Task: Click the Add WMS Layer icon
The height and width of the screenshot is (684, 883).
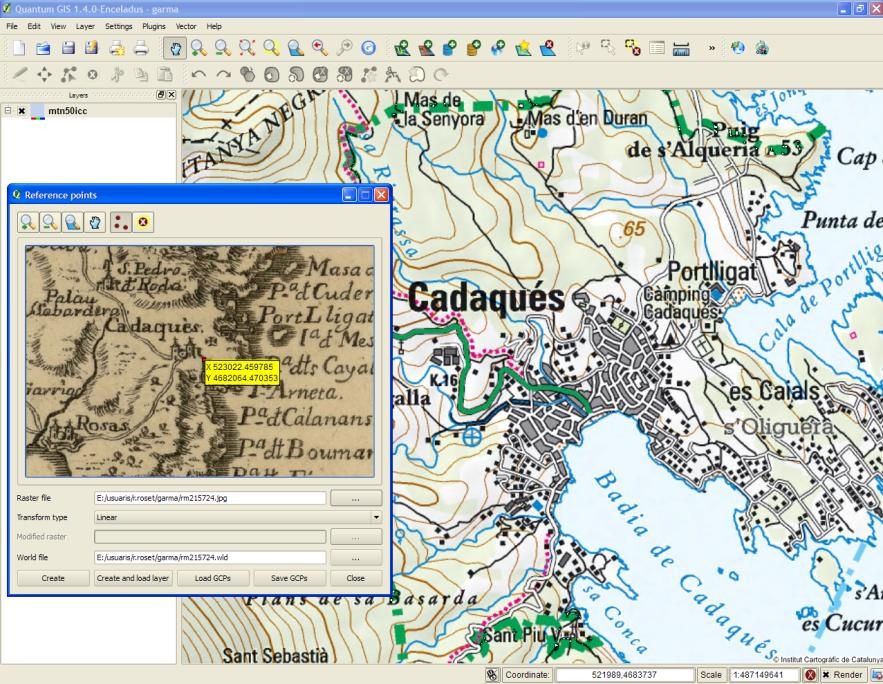Action: [498, 48]
